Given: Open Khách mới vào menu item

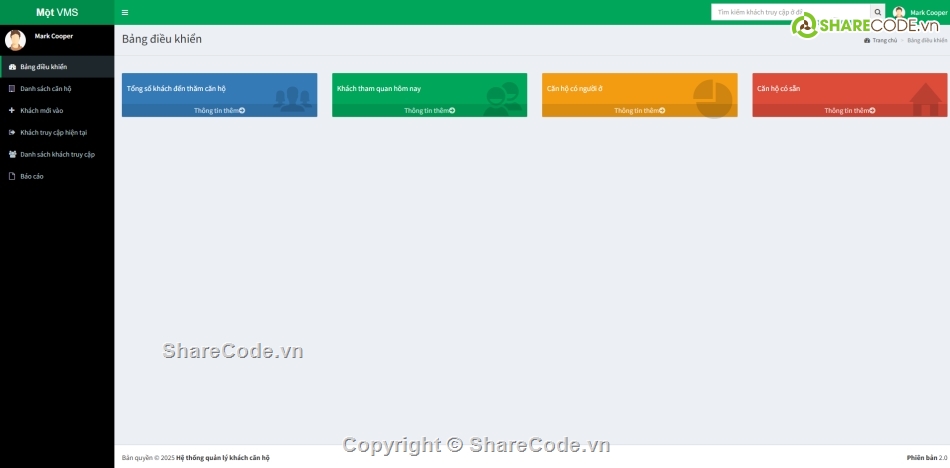Looking at the screenshot, I should pyautogui.click(x=57, y=110).
